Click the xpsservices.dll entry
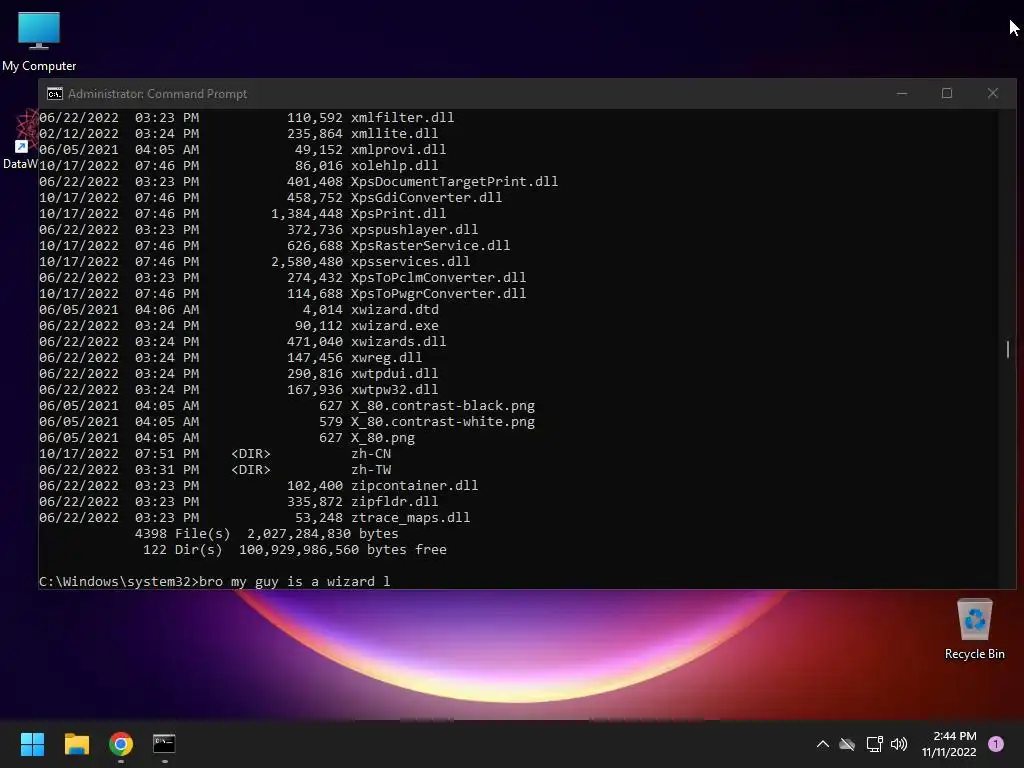The width and height of the screenshot is (1024, 768). [410, 261]
